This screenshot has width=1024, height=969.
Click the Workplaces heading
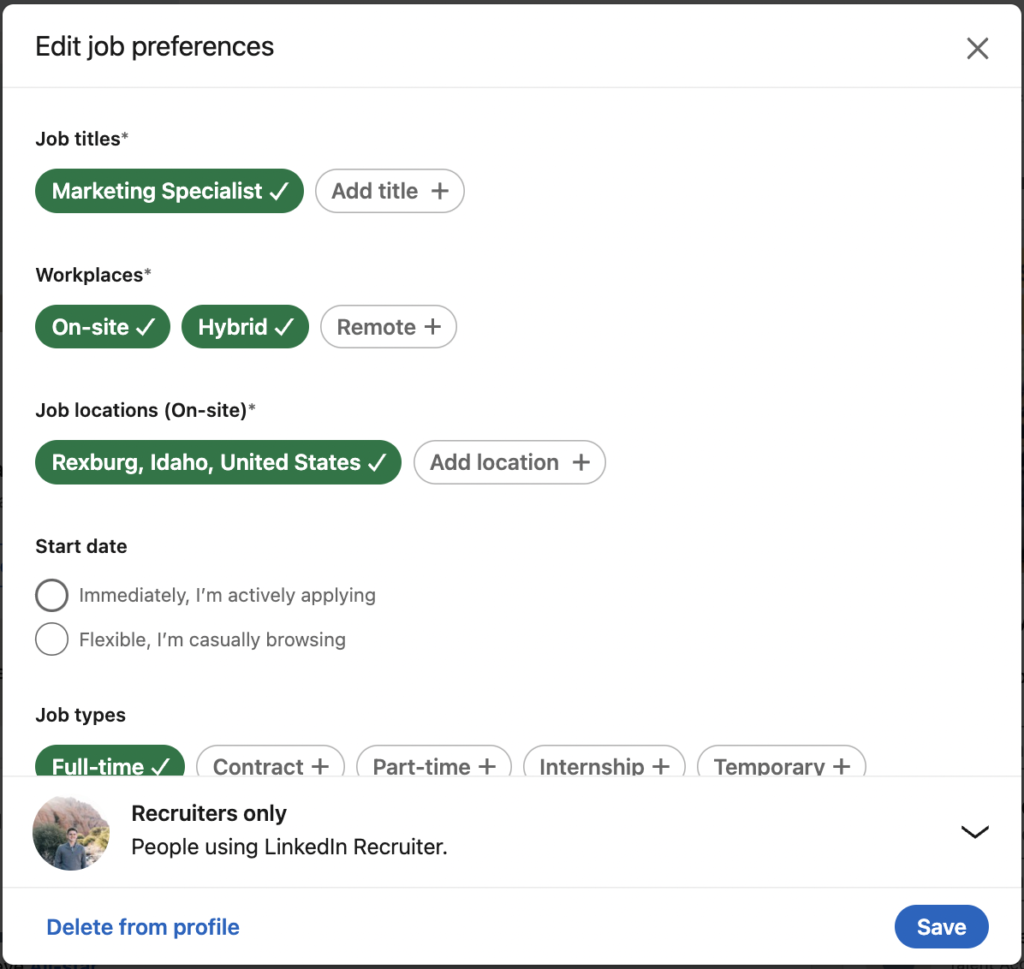click(93, 275)
